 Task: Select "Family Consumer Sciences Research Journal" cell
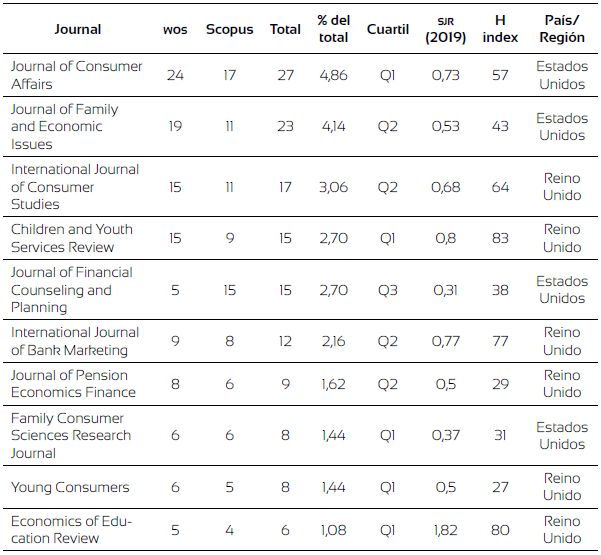coord(70,435)
